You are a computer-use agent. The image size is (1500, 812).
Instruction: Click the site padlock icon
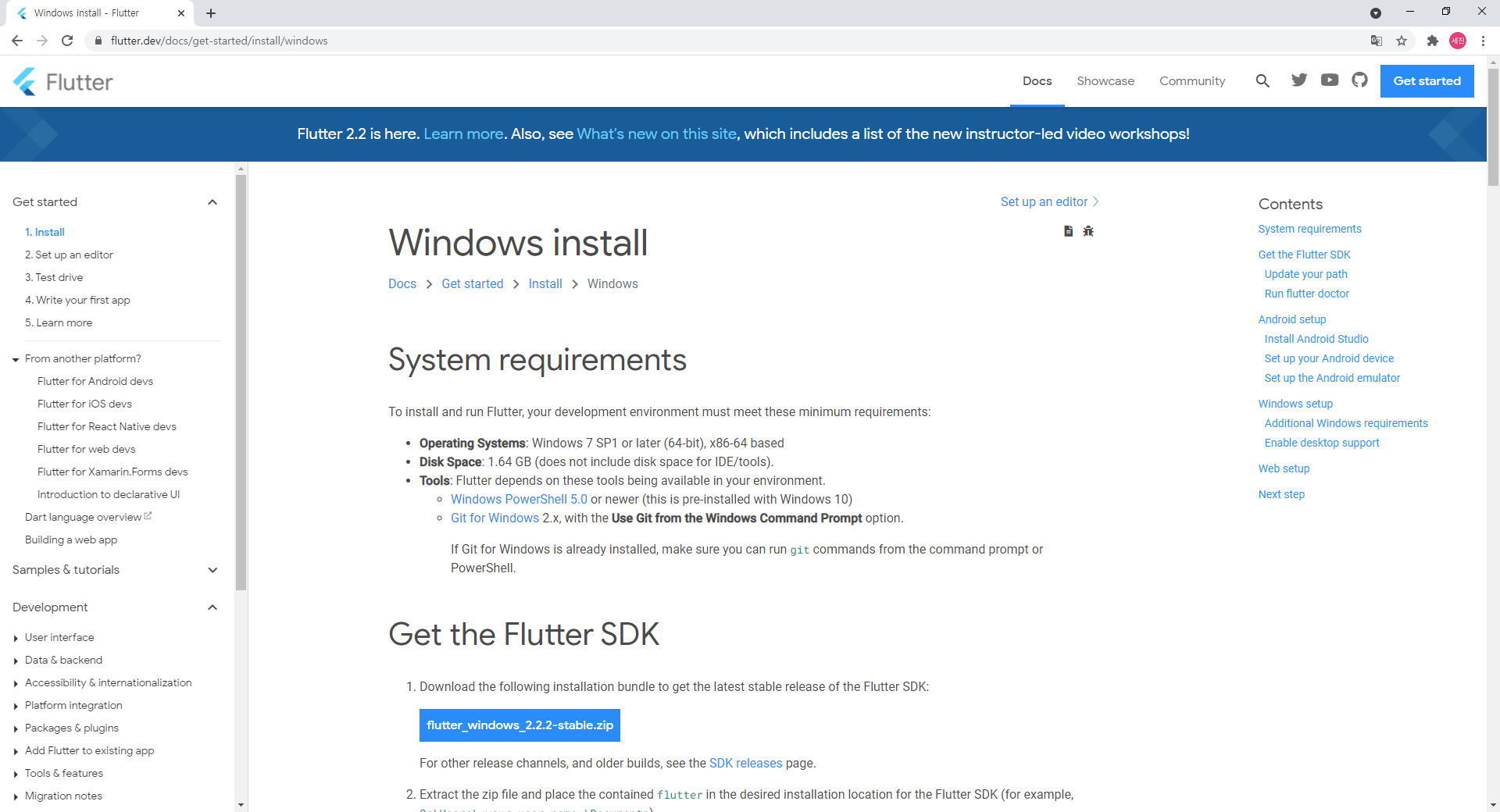click(x=98, y=41)
